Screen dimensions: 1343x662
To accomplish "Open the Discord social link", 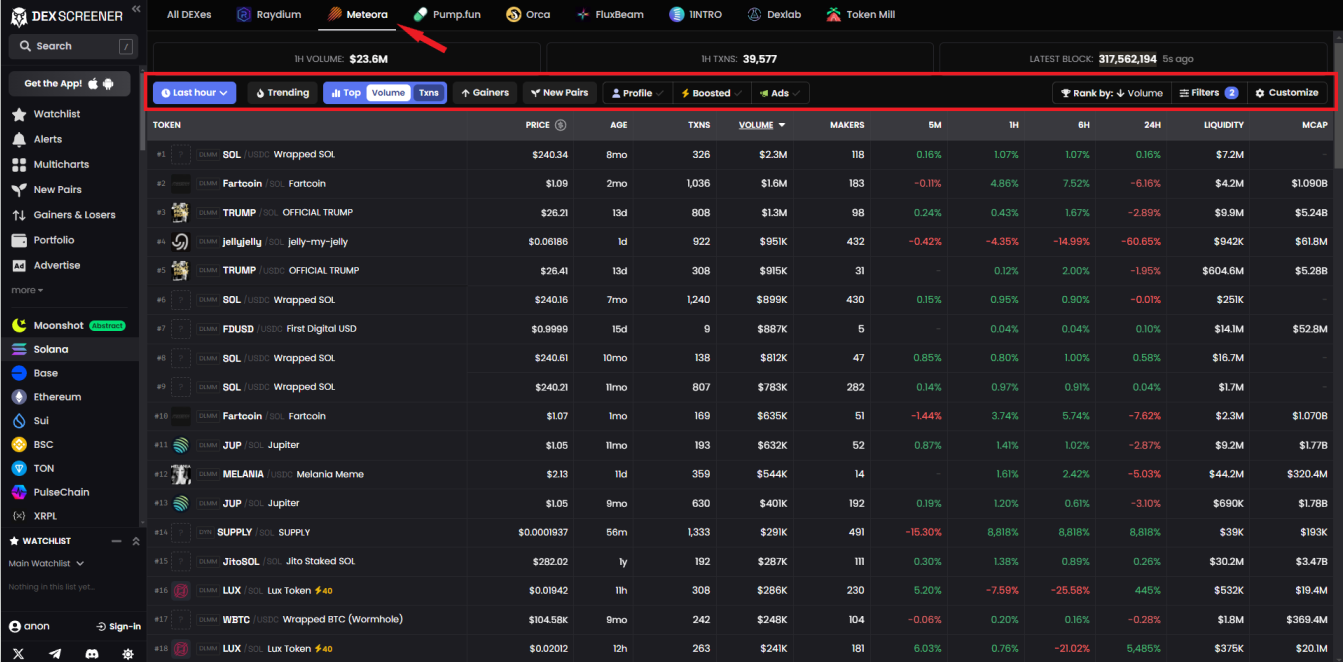I will click(x=92, y=653).
